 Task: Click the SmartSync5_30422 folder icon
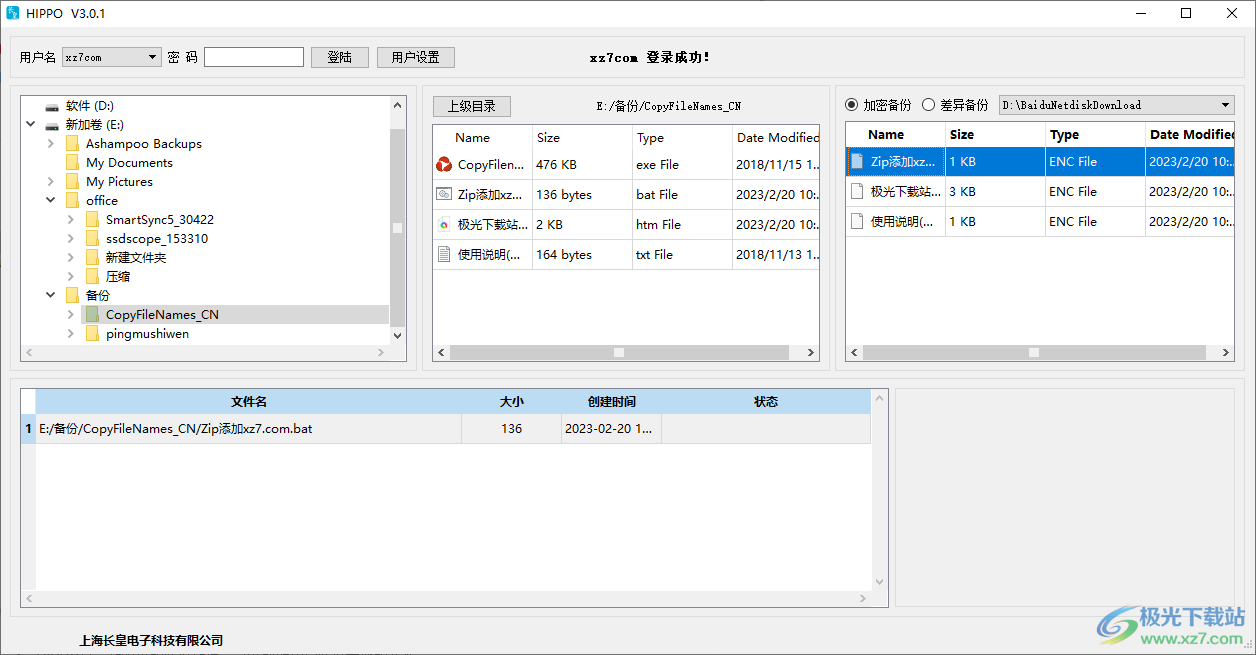click(92, 220)
